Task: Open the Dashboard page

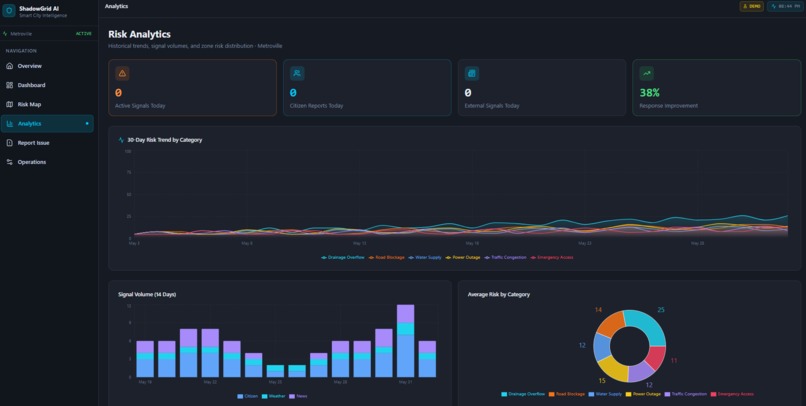Action: click(x=47, y=85)
